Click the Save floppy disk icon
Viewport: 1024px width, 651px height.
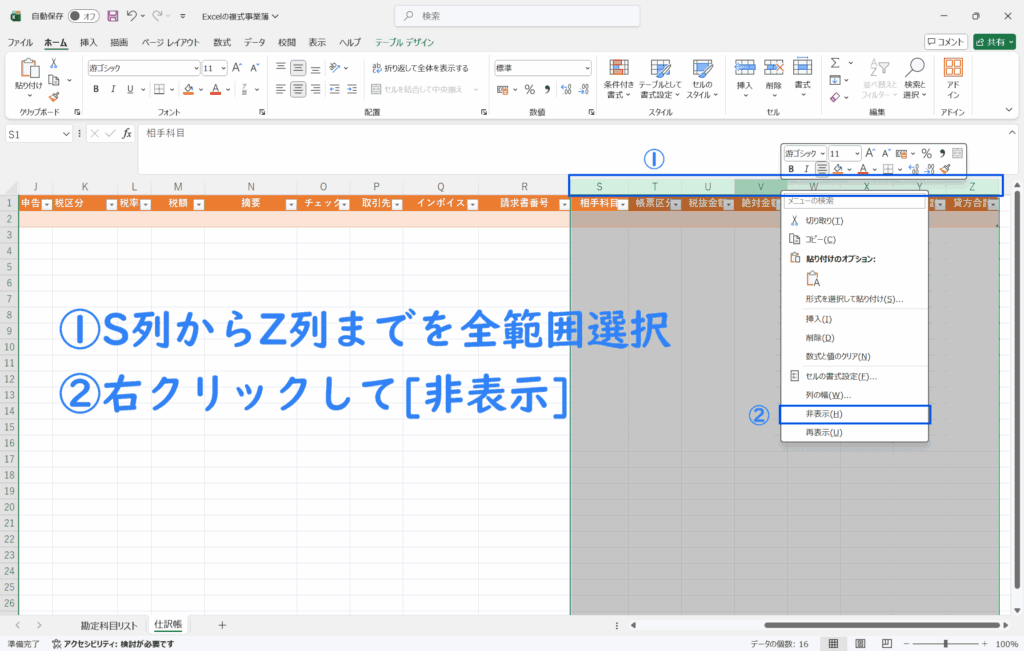[112, 16]
